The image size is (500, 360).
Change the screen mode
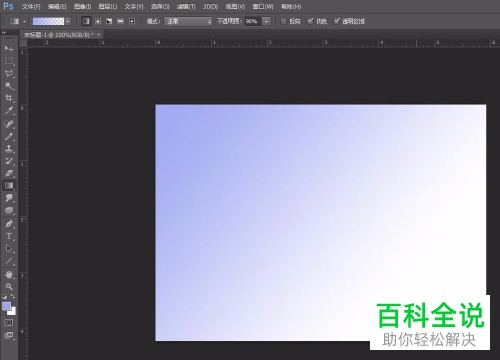coord(9,335)
